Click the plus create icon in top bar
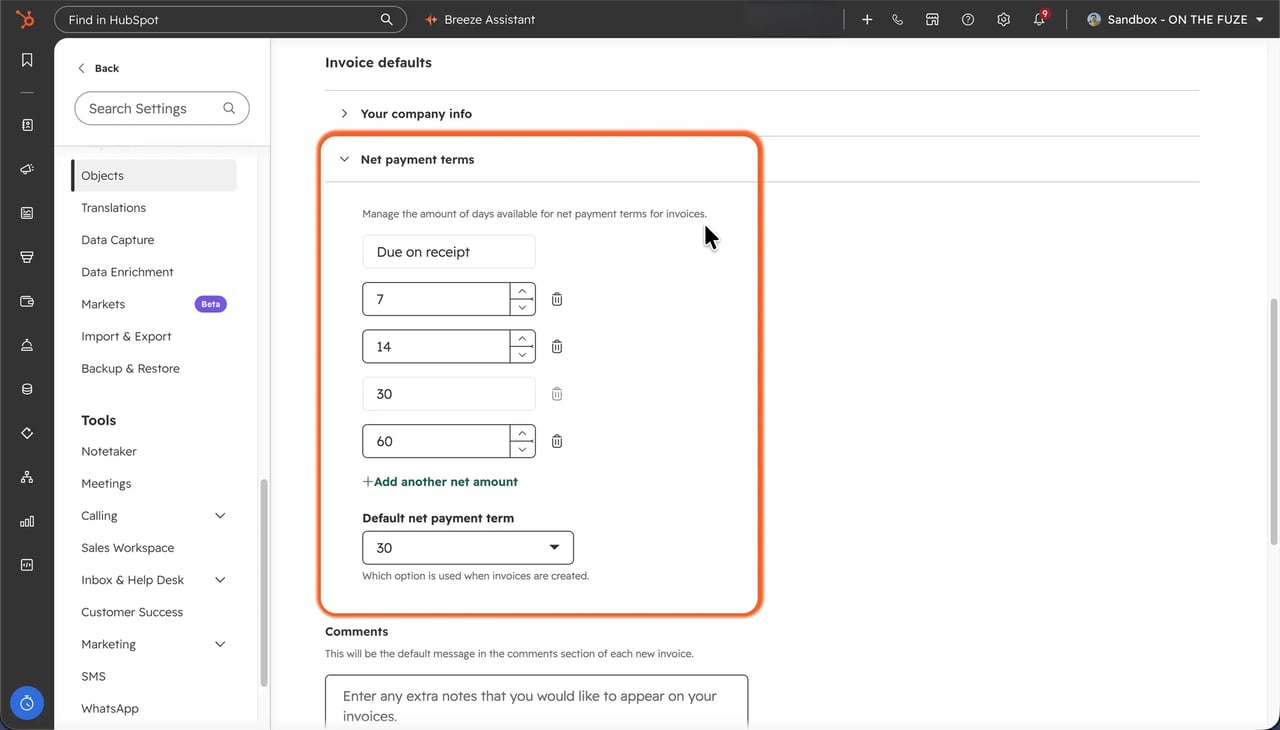Viewport: 1280px width, 730px height. pyautogui.click(x=867, y=19)
